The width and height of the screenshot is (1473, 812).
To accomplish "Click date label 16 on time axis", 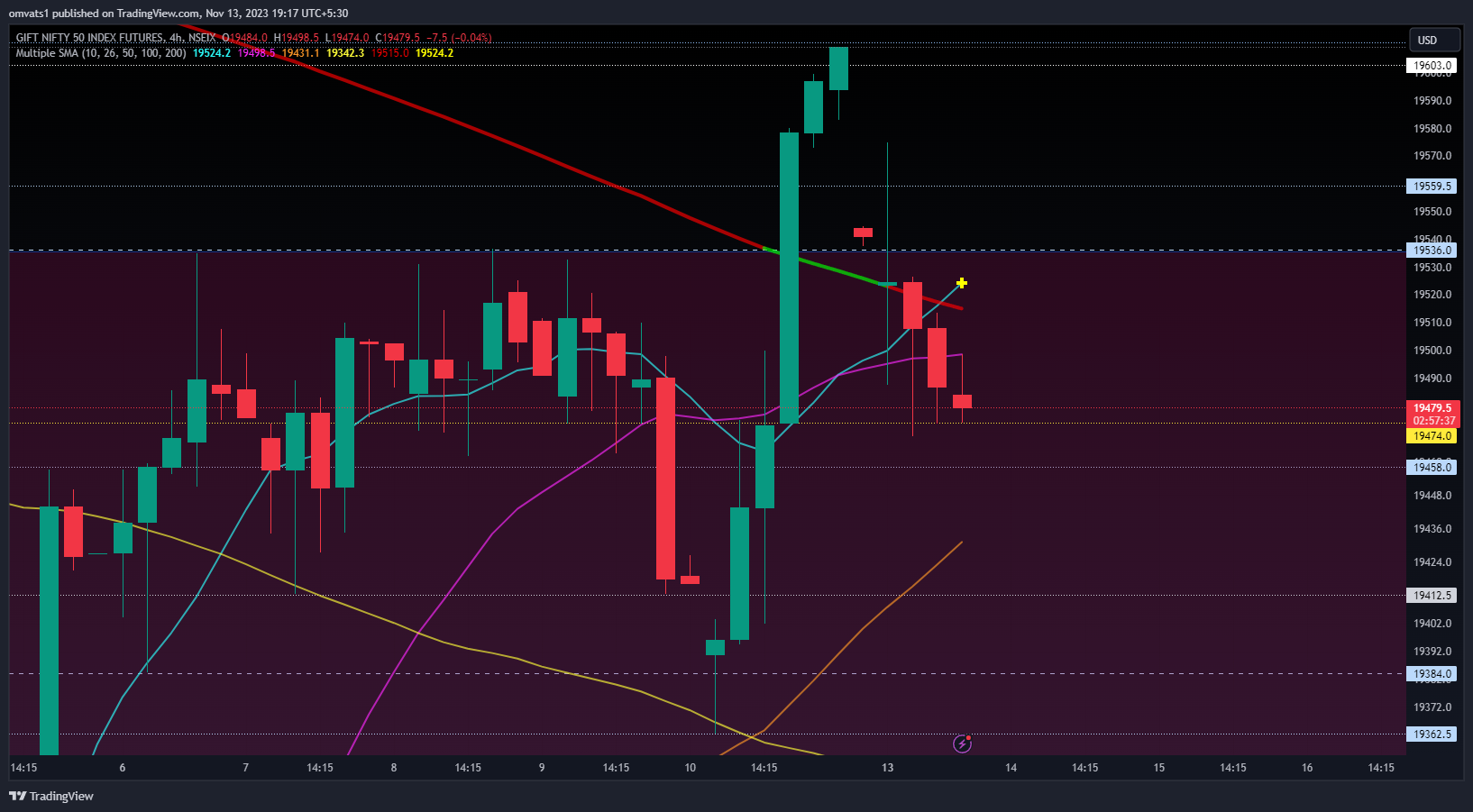I will [1307, 768].
